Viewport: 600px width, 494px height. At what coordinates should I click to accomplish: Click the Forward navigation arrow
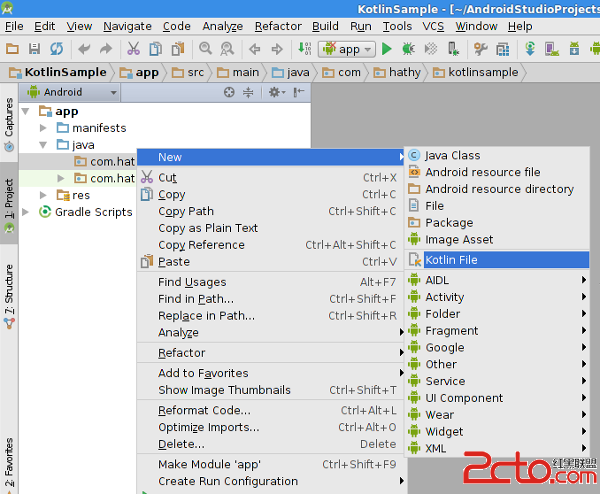pyautogui.click(x=277, y=49)
